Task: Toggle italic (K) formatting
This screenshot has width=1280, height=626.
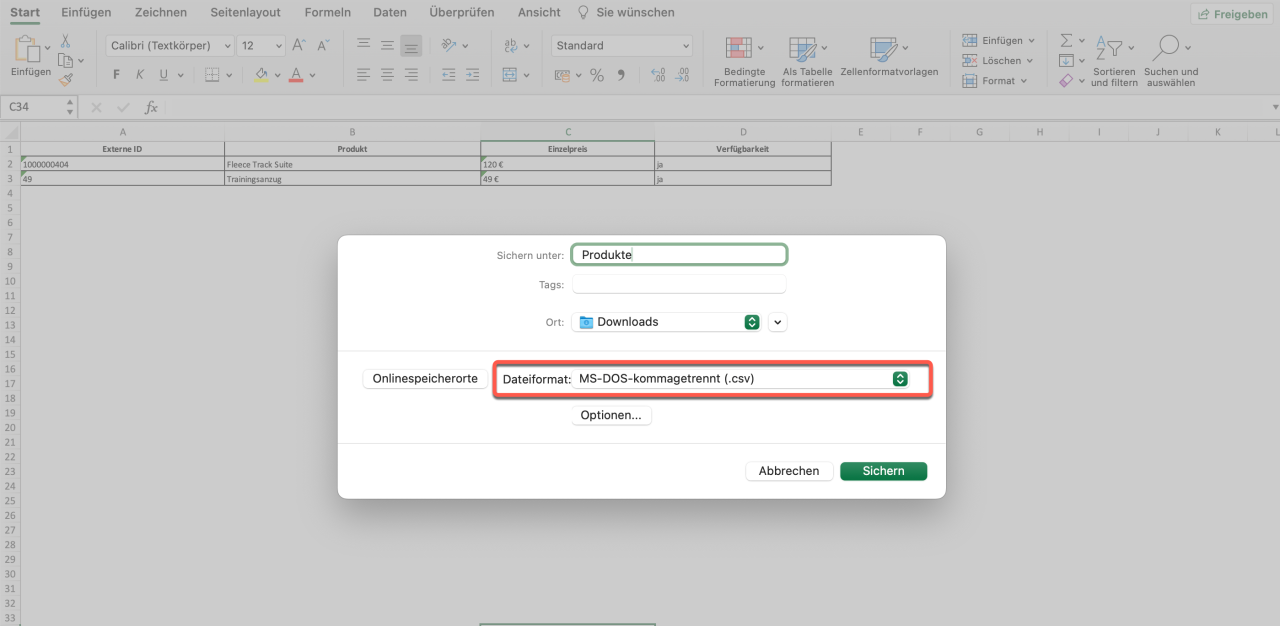Action: 140,75
